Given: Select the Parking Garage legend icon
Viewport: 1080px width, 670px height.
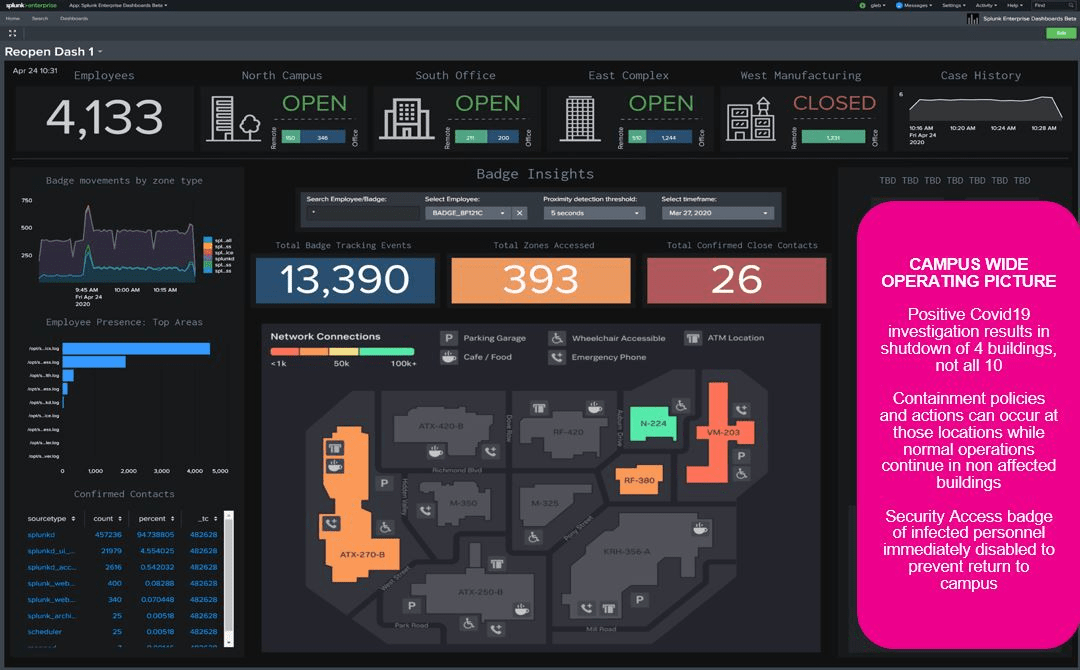Looking at the screenshot, I should (448, 337).
